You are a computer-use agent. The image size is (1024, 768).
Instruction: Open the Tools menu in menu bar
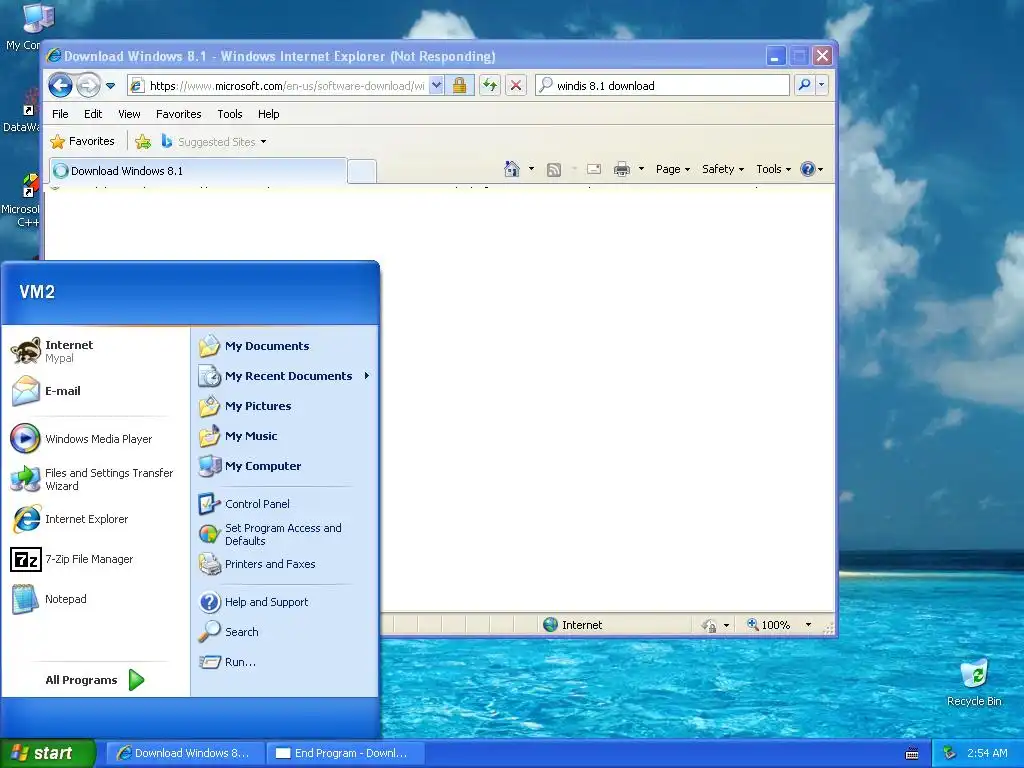click(230, 114)
